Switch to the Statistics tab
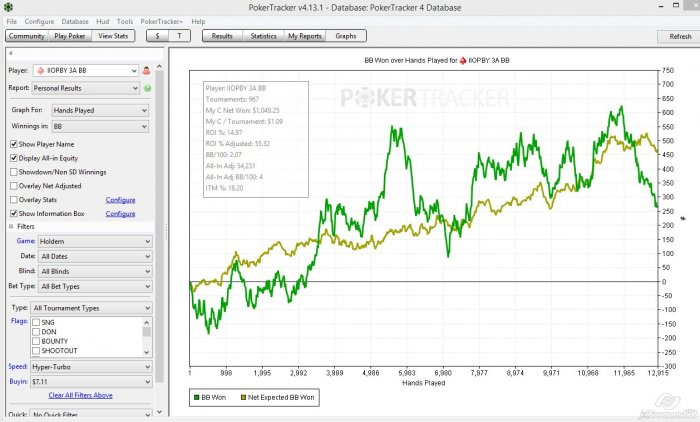Viewport: 700px width, 422px height. click(263, 36)
